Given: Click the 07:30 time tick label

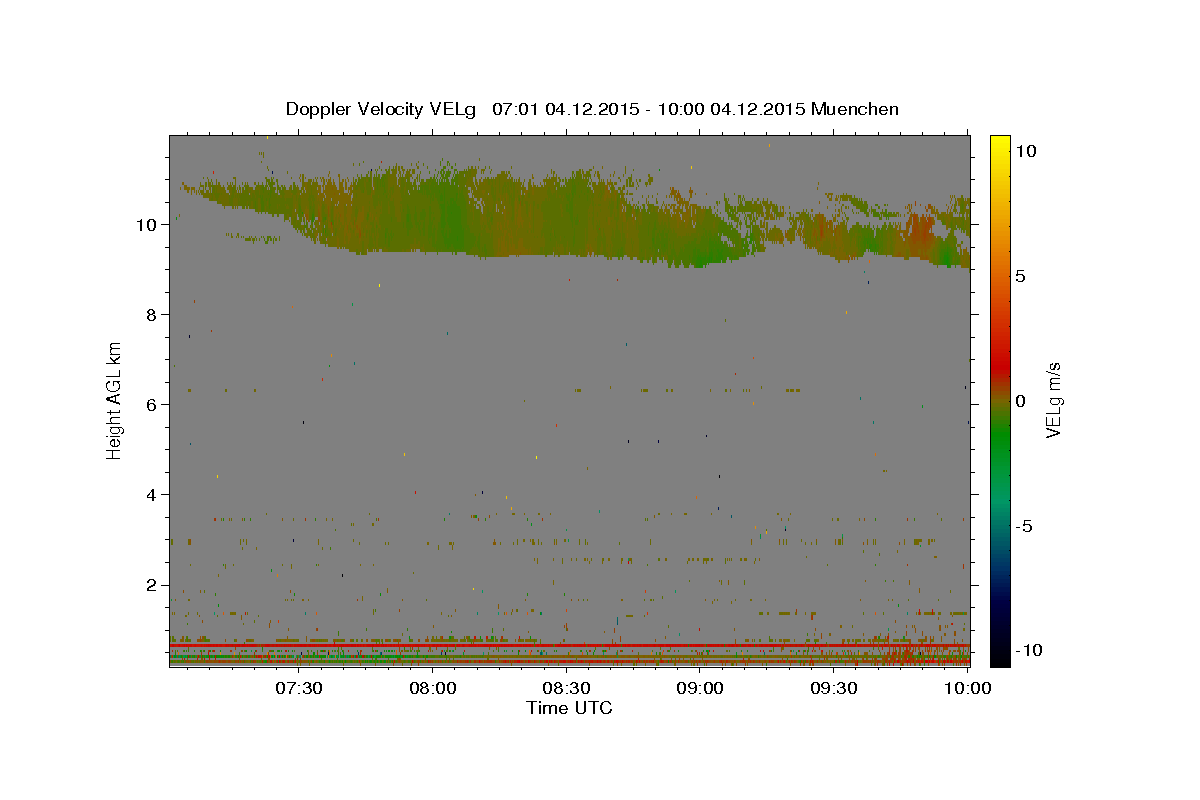Looking at the screenshot, I should (x=299, y=688).
